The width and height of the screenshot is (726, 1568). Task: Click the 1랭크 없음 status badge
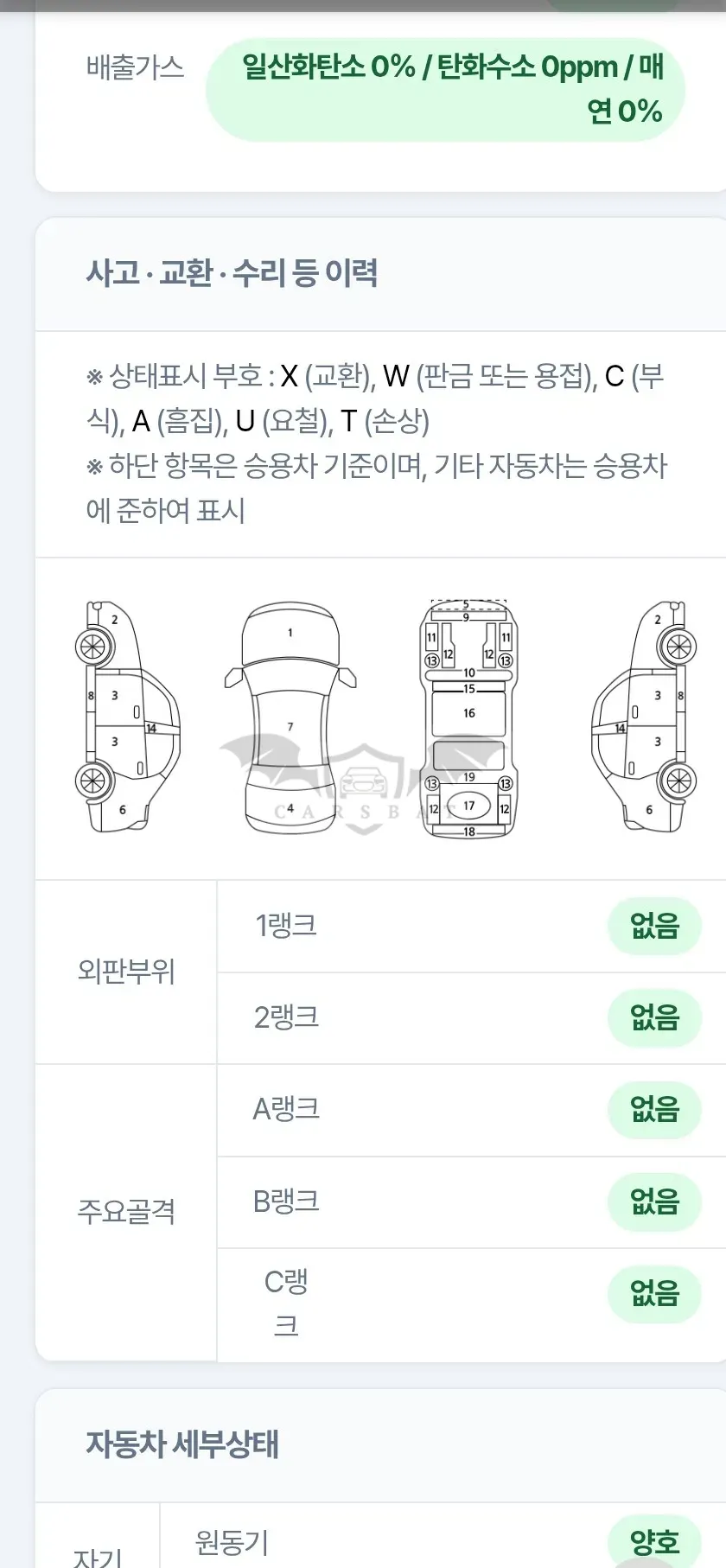pyautogui.click(x=654, y=926)
